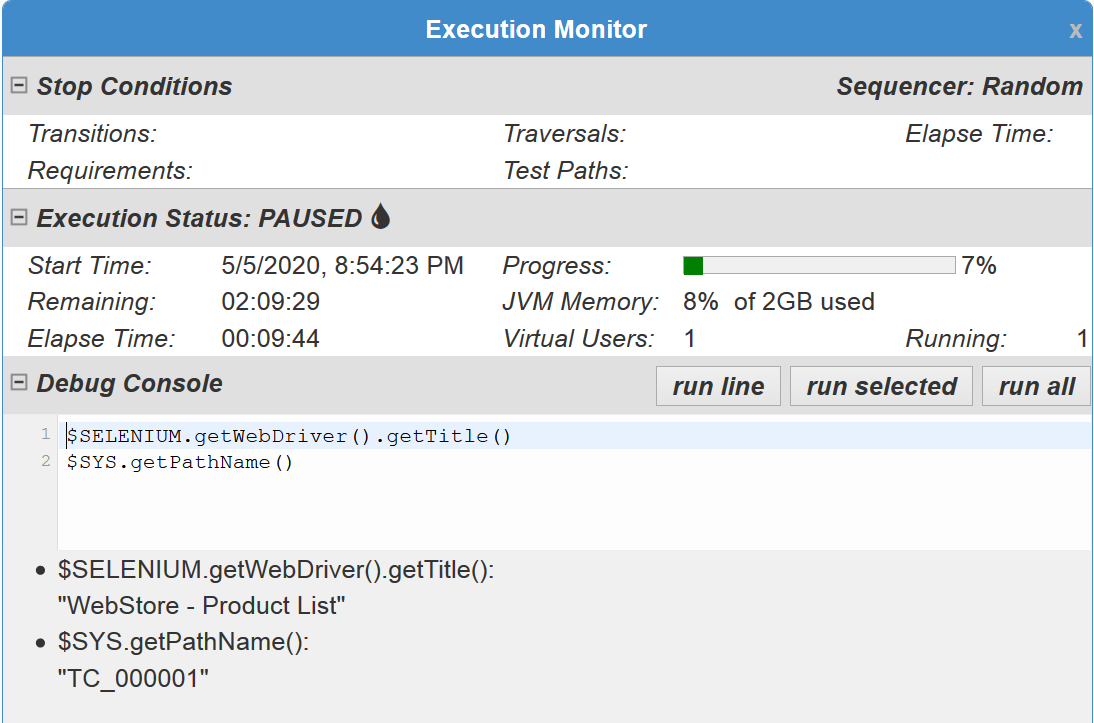Close the Execution Monitor dialog
The width and height of the screenshot is (1094, 723).
click(1075, 30)
